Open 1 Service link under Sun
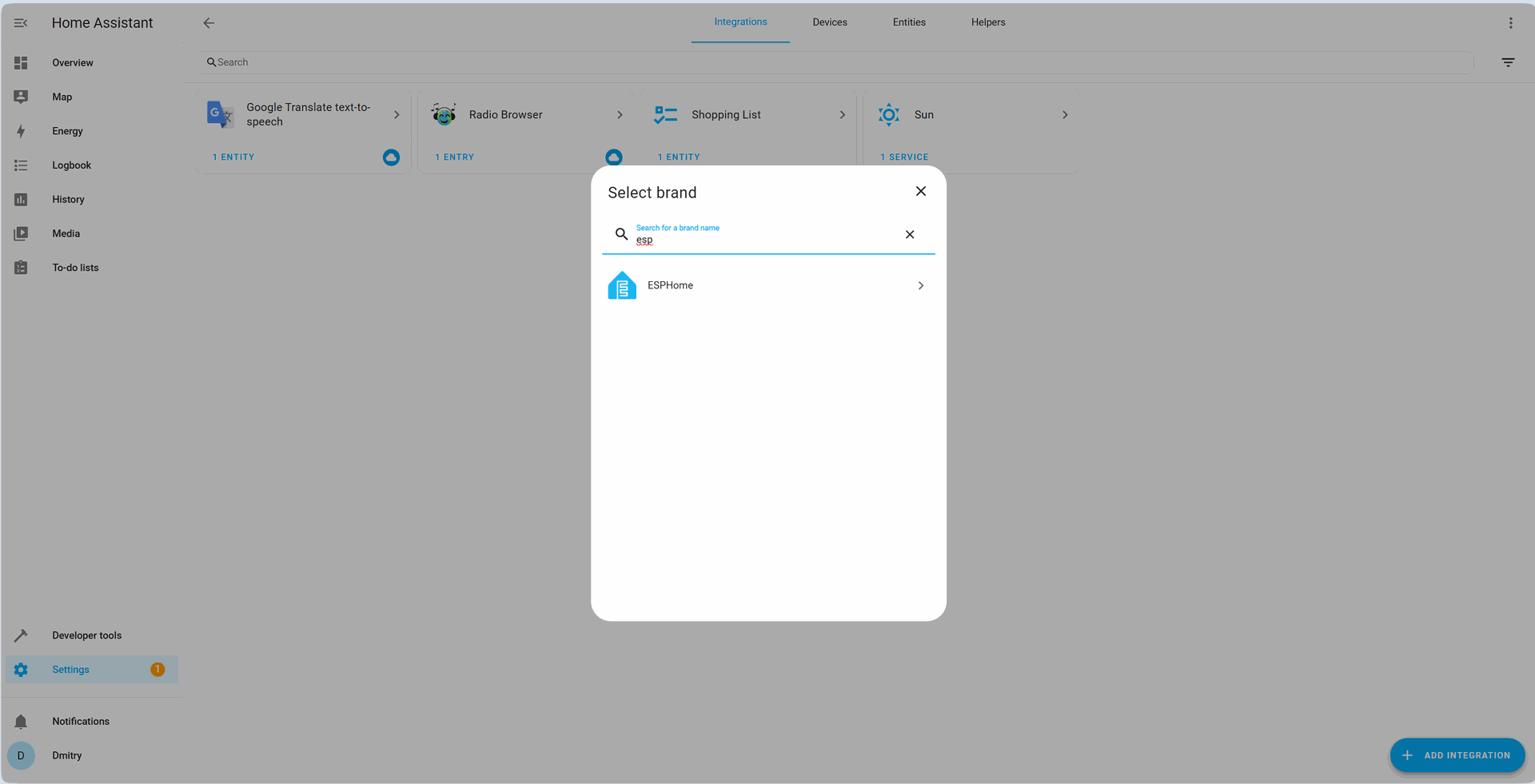The image size is (1535, 784). click(904, 157)
